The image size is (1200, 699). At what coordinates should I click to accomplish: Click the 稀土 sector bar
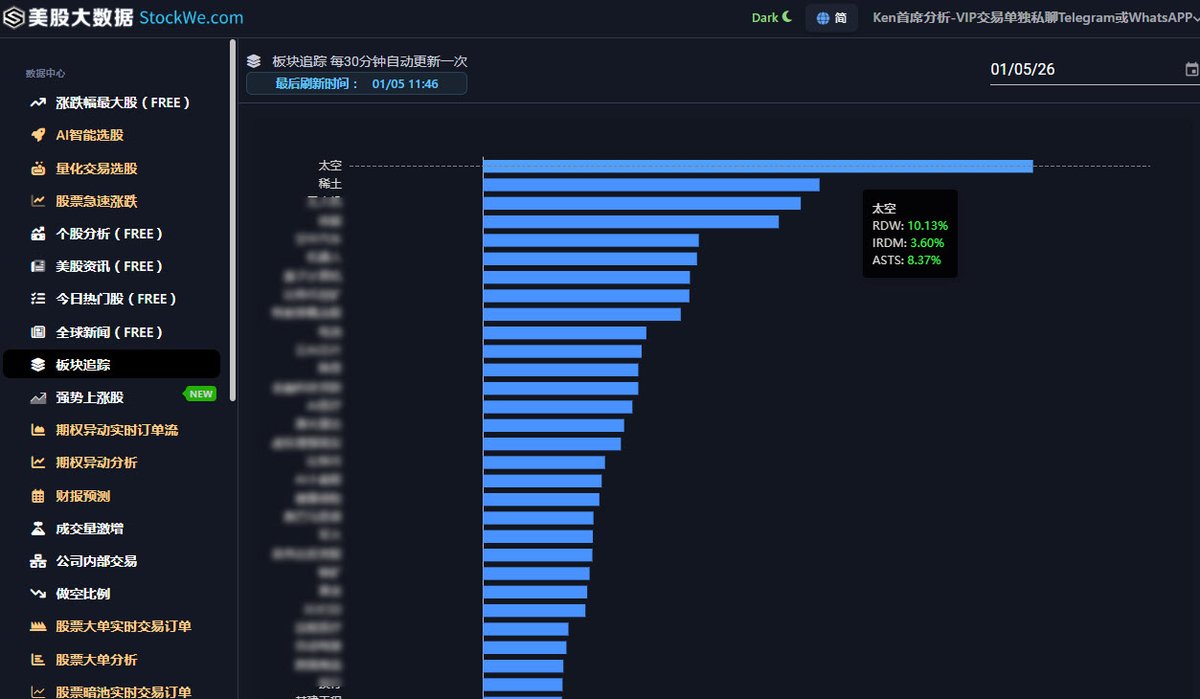[x=651, y=185]
